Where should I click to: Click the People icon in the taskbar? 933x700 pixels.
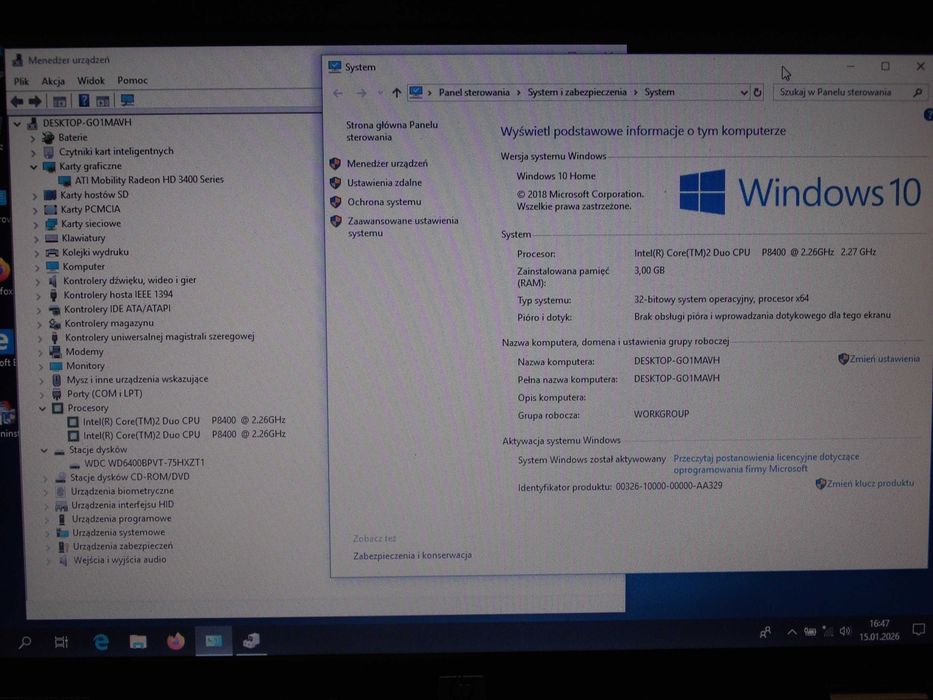click(x=765, y=632)
